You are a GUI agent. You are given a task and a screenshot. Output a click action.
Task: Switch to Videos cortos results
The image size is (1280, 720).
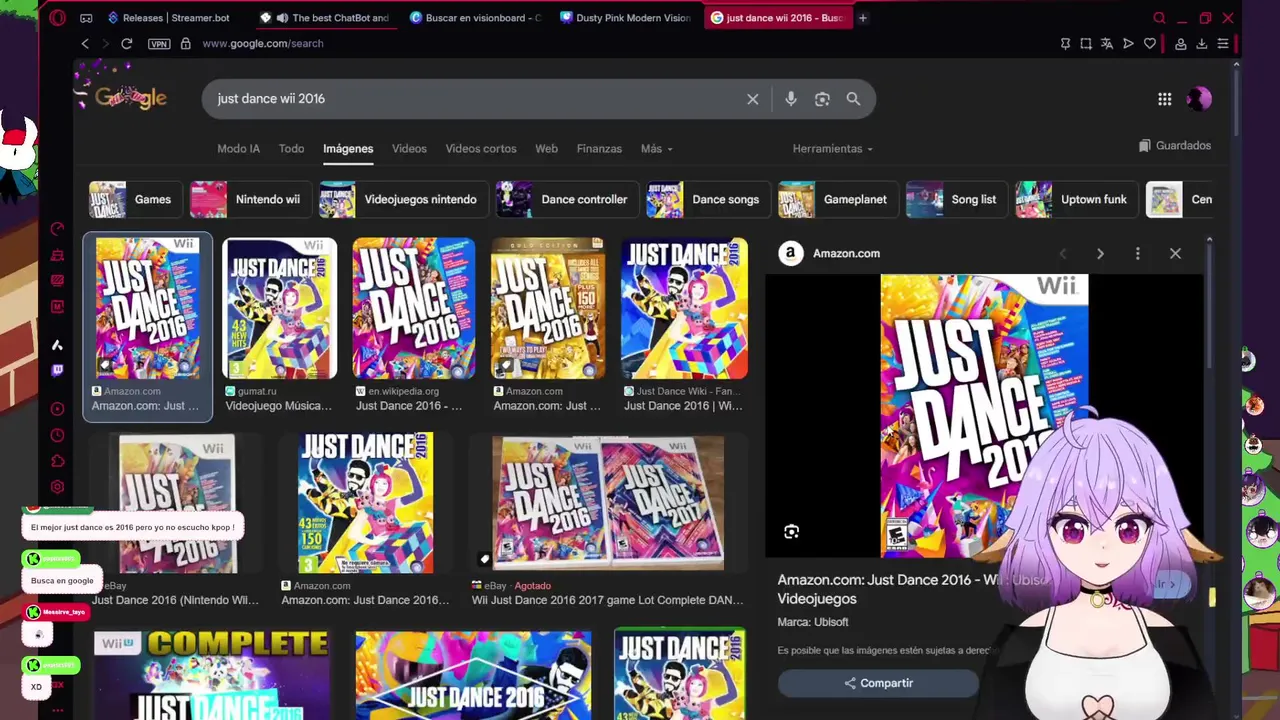coord(481,148)
